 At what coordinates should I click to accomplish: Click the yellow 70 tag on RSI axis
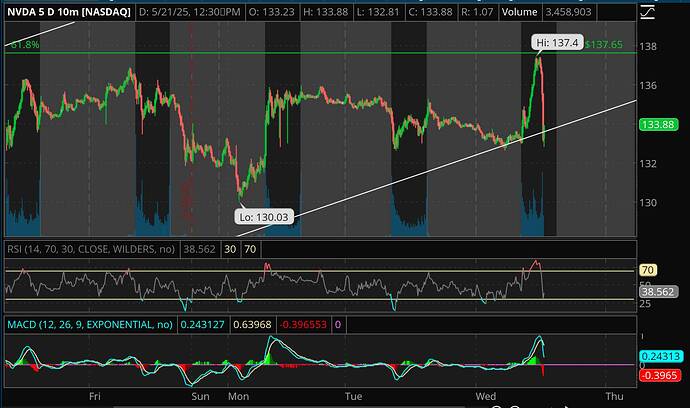coord(648,270)
